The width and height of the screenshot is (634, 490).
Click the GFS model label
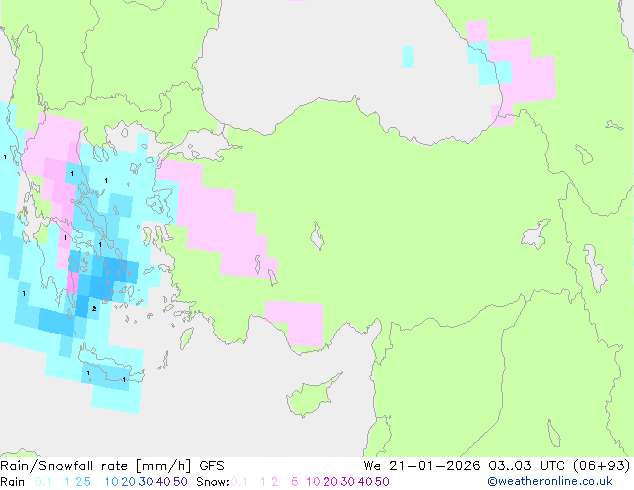tap(212, 466)
